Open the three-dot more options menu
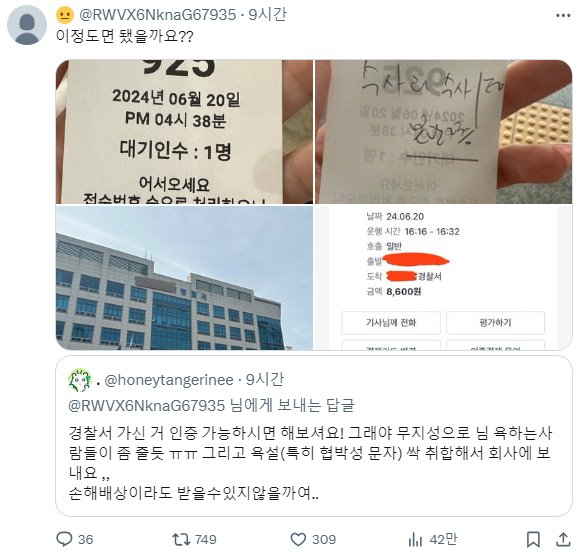 [x=563, y=15]
